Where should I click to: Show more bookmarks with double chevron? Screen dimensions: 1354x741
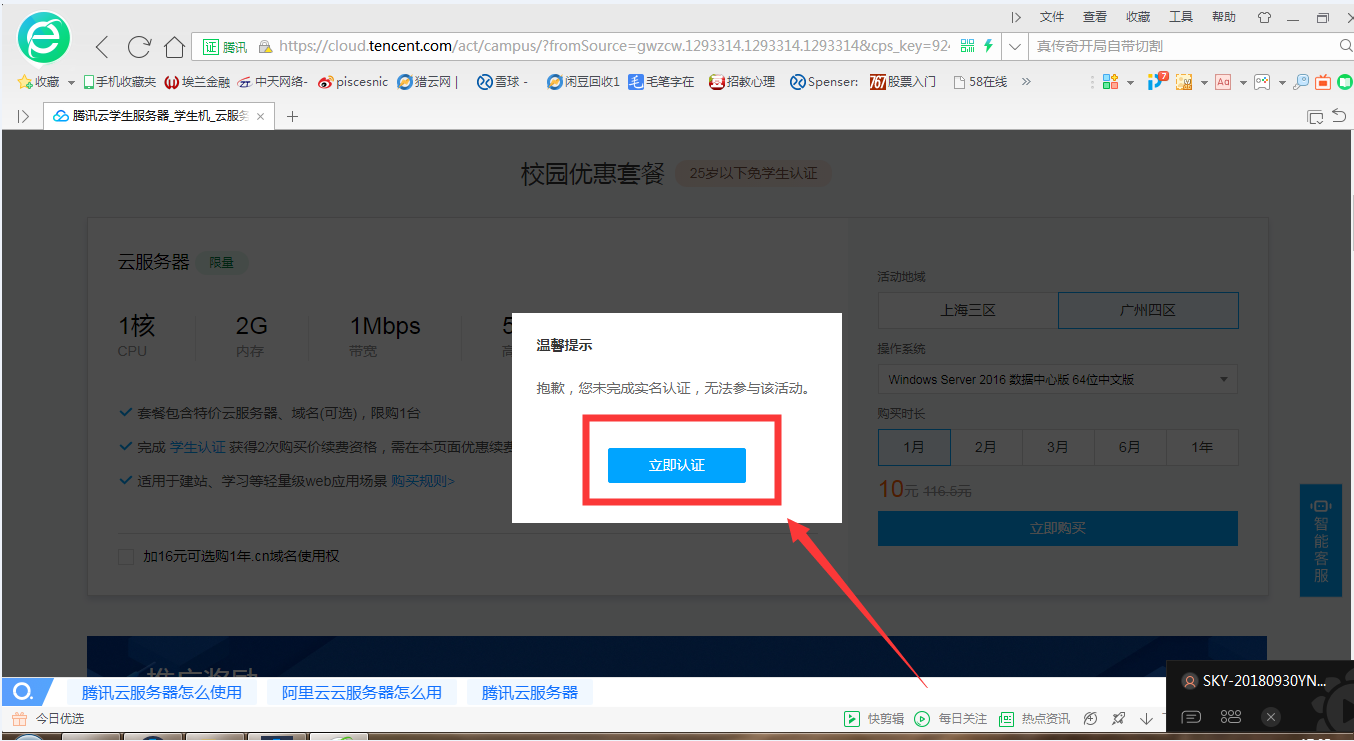(1026, 82)
